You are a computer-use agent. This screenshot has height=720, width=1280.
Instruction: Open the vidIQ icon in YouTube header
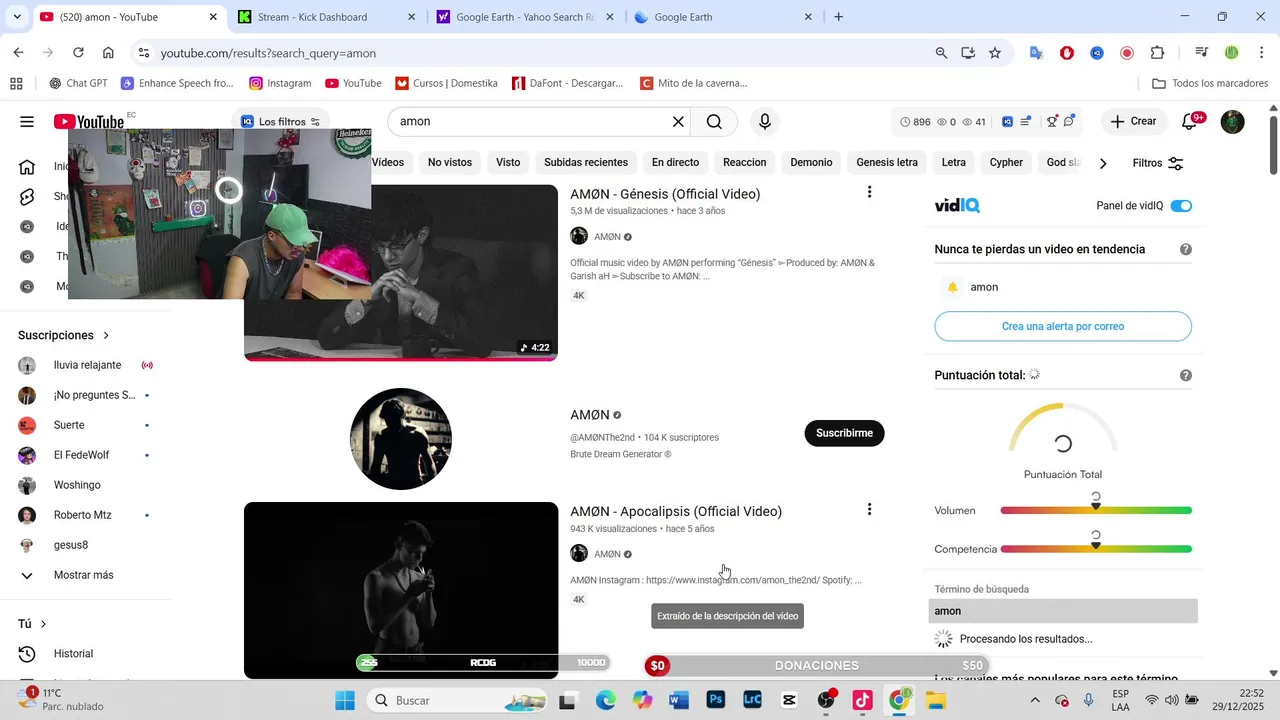pos(1007,122)
